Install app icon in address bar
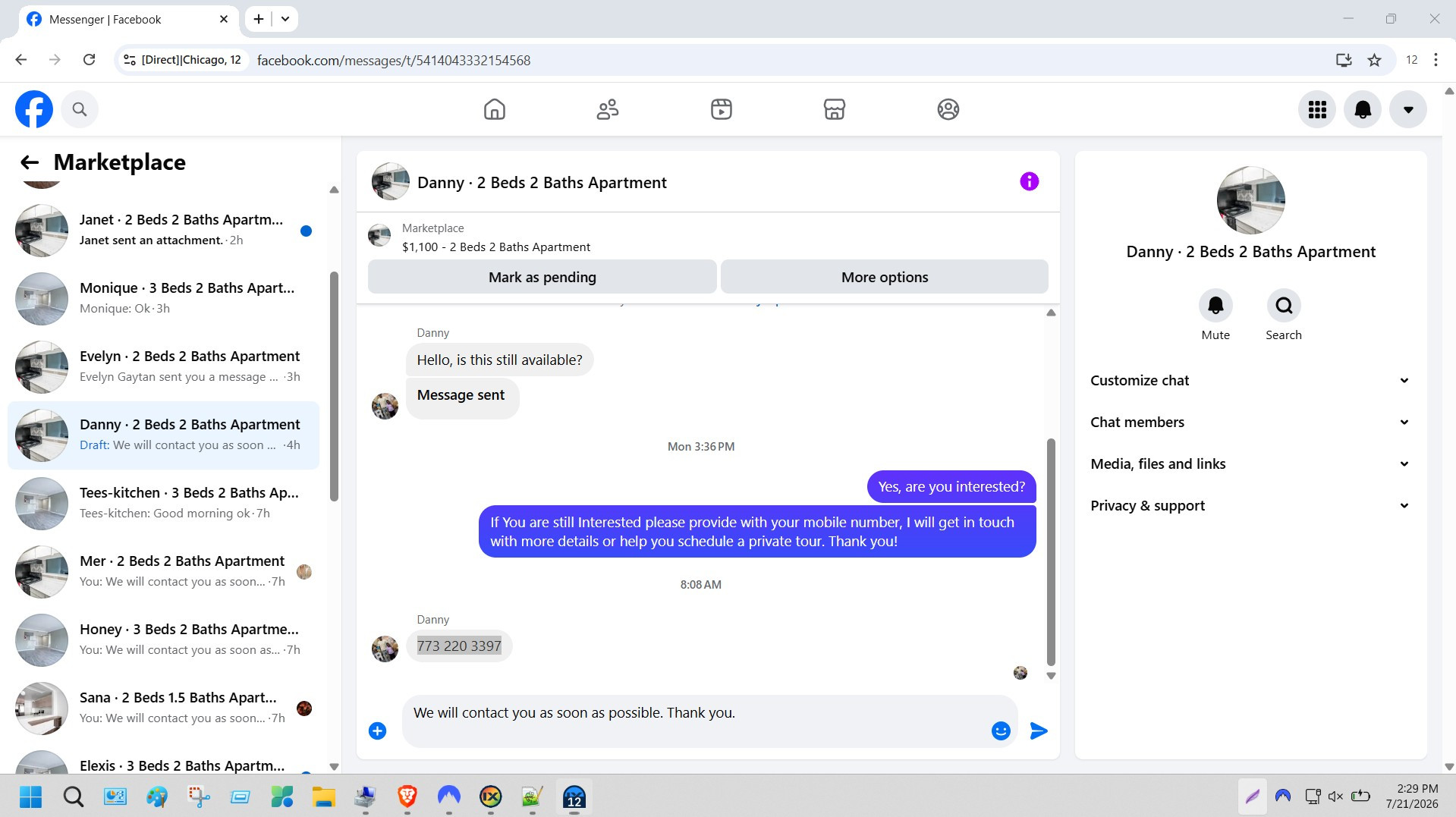 (x=1344, y=60)
